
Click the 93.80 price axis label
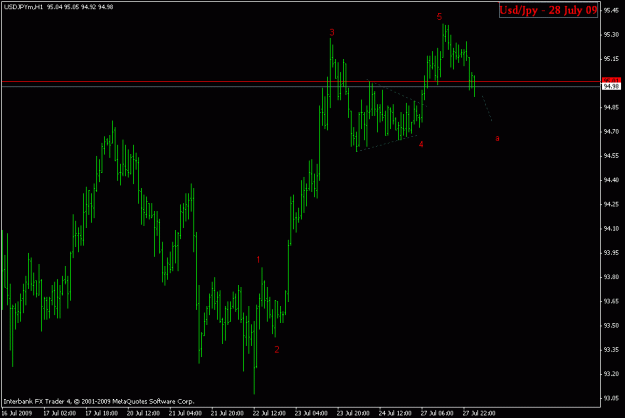[611, 277]
